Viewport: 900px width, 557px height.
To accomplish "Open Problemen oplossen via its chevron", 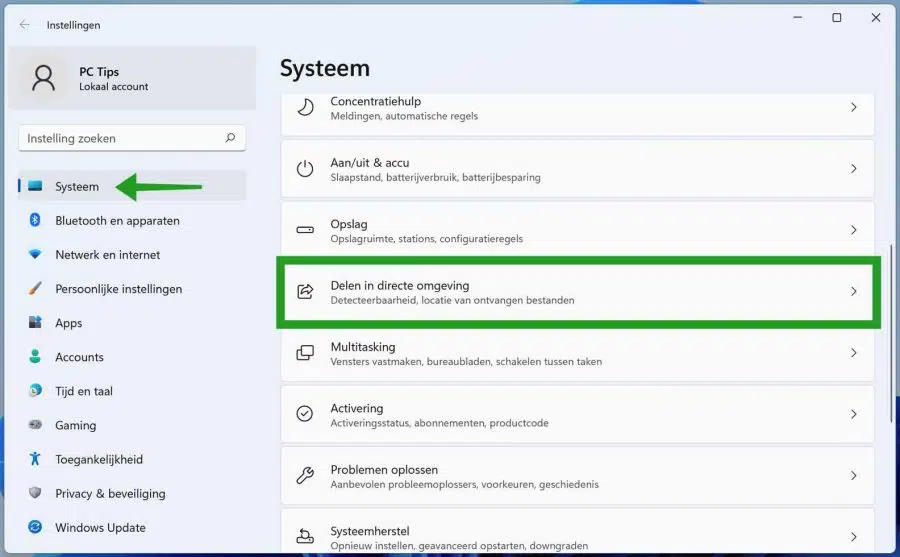I will [x=854, y=475].
